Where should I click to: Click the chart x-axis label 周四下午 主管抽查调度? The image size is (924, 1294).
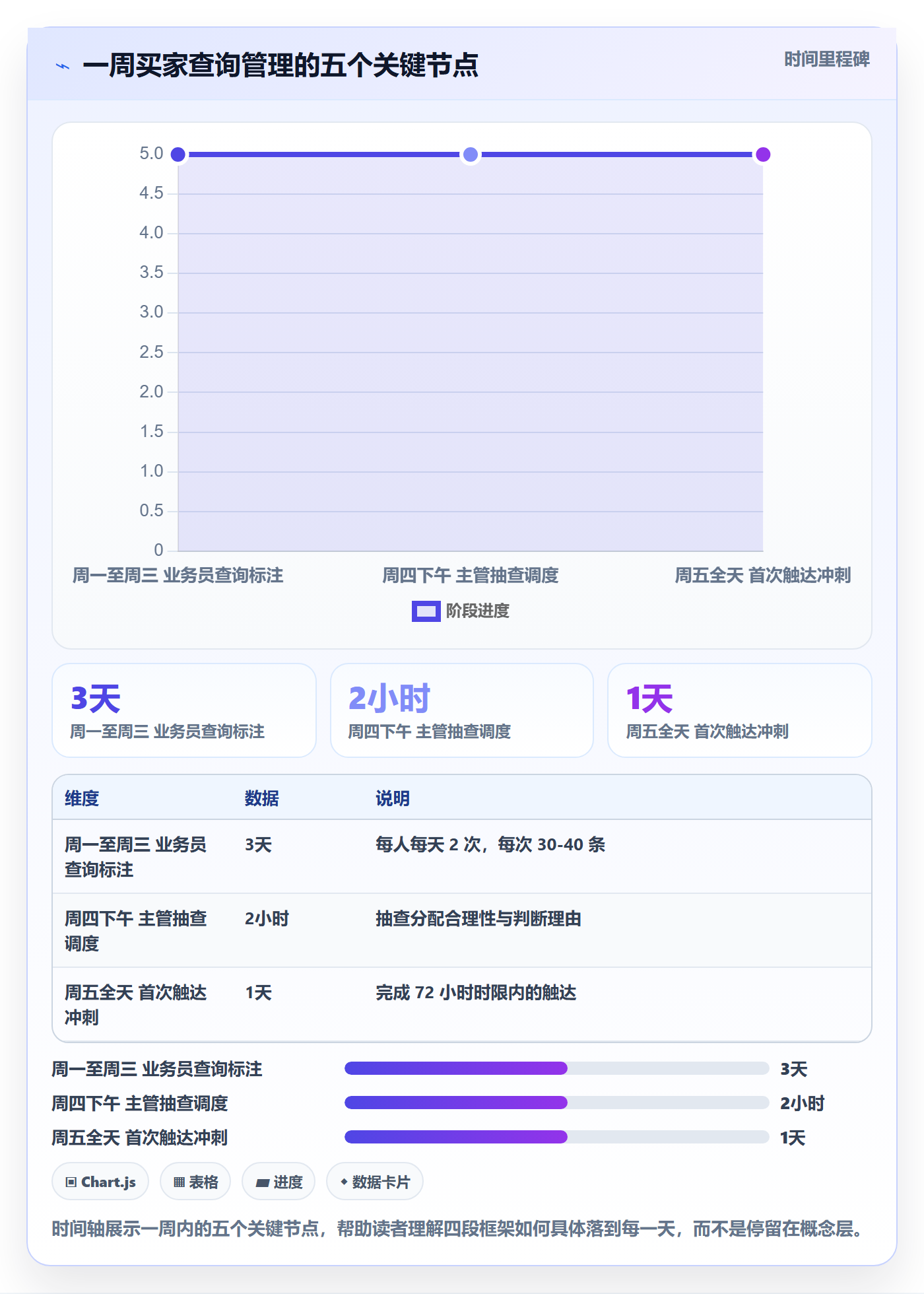(x=471, y=575)
